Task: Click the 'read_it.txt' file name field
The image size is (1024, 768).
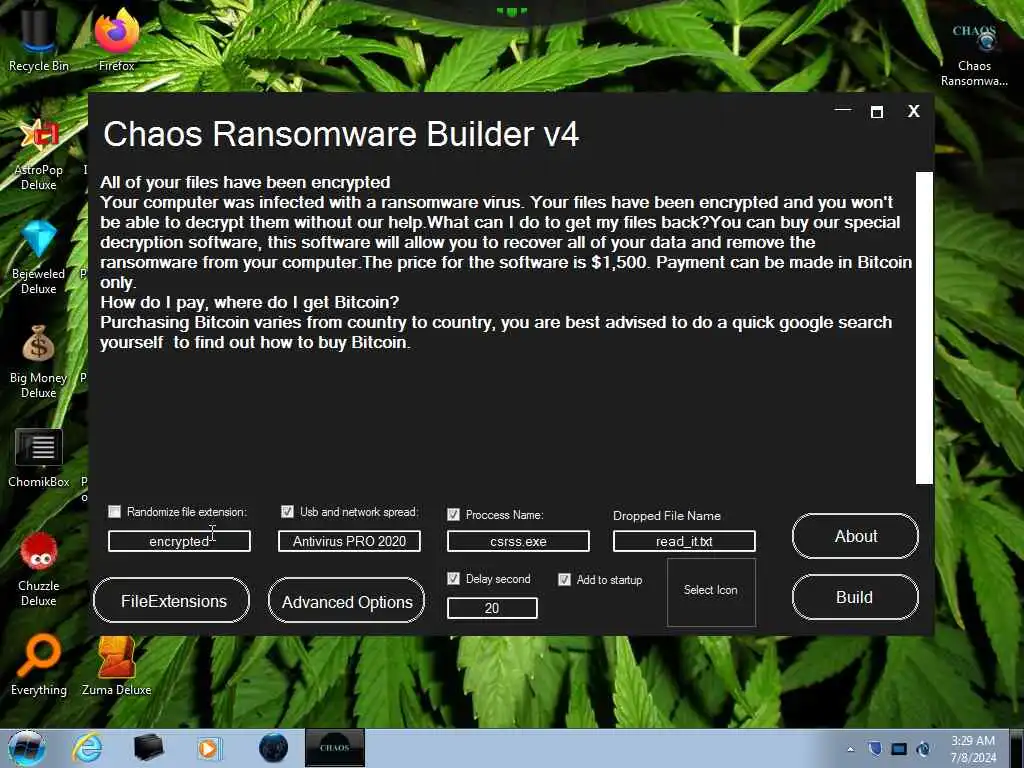Action: [x=684, y=541]
